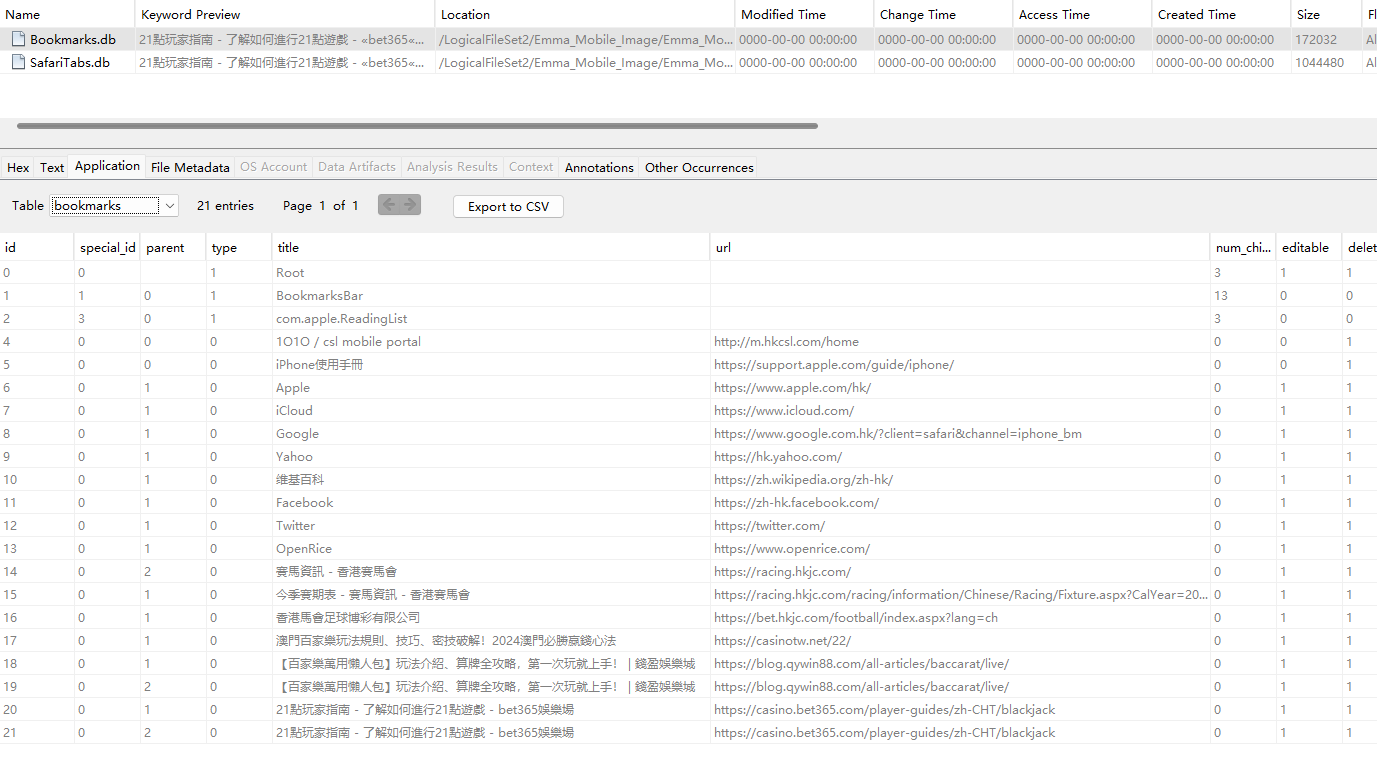Click the Bookmarks.db file icon
Image resolution: width=1377 pixels, height=763 pixels.
[18, 39]
